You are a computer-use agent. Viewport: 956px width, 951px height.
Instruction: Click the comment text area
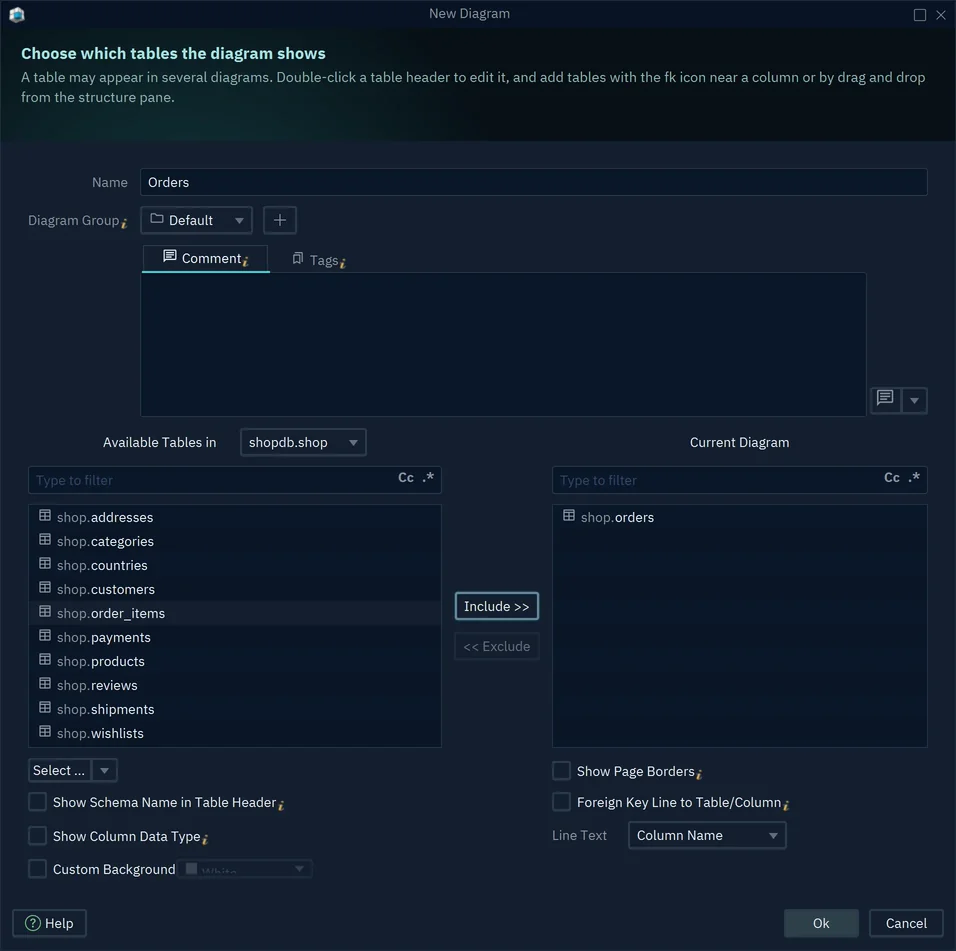click(504, 344)
